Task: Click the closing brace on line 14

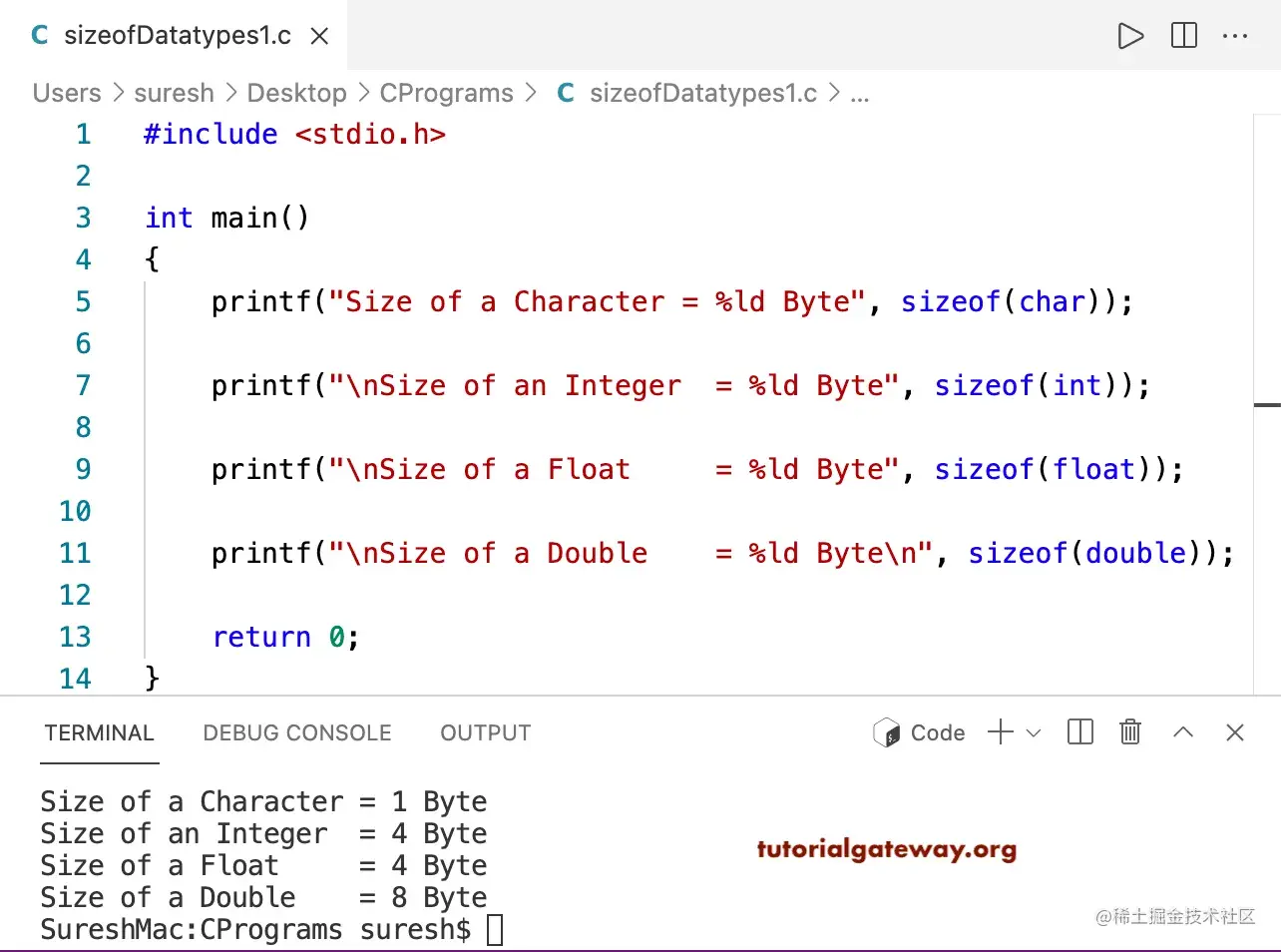Action: [152, 679]
